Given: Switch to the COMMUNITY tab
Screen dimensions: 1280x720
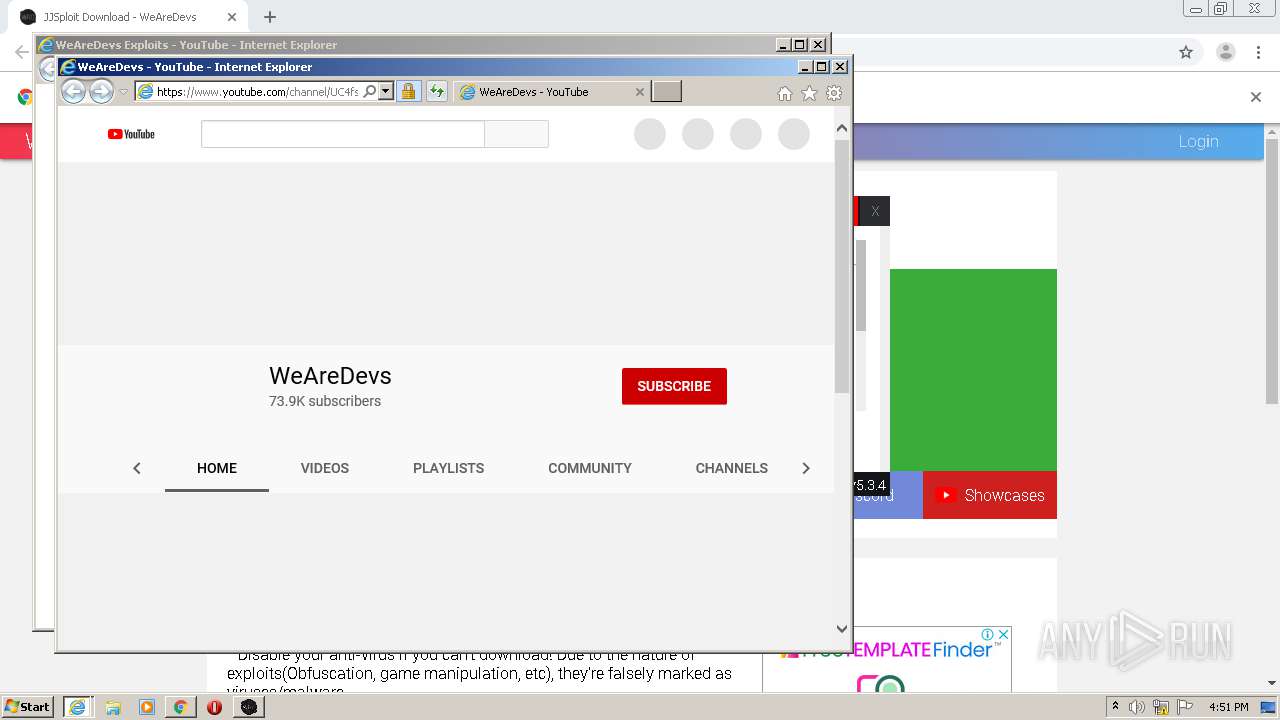Looking at the screenshot, I should click(x=590, y=468).
